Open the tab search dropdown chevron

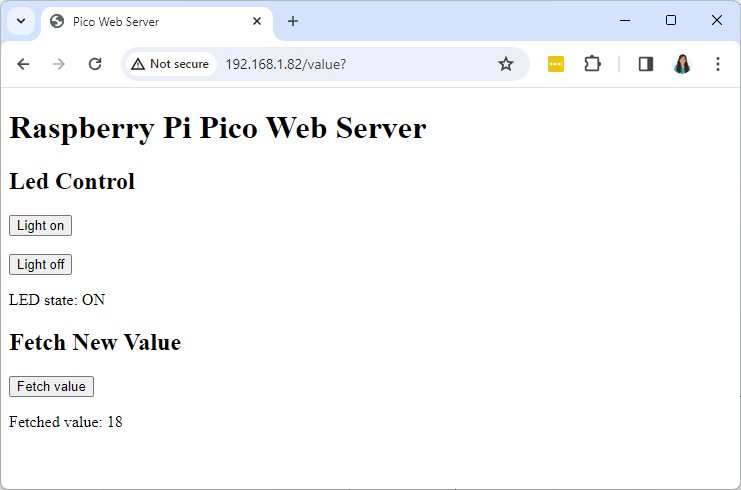pos(21,21)
